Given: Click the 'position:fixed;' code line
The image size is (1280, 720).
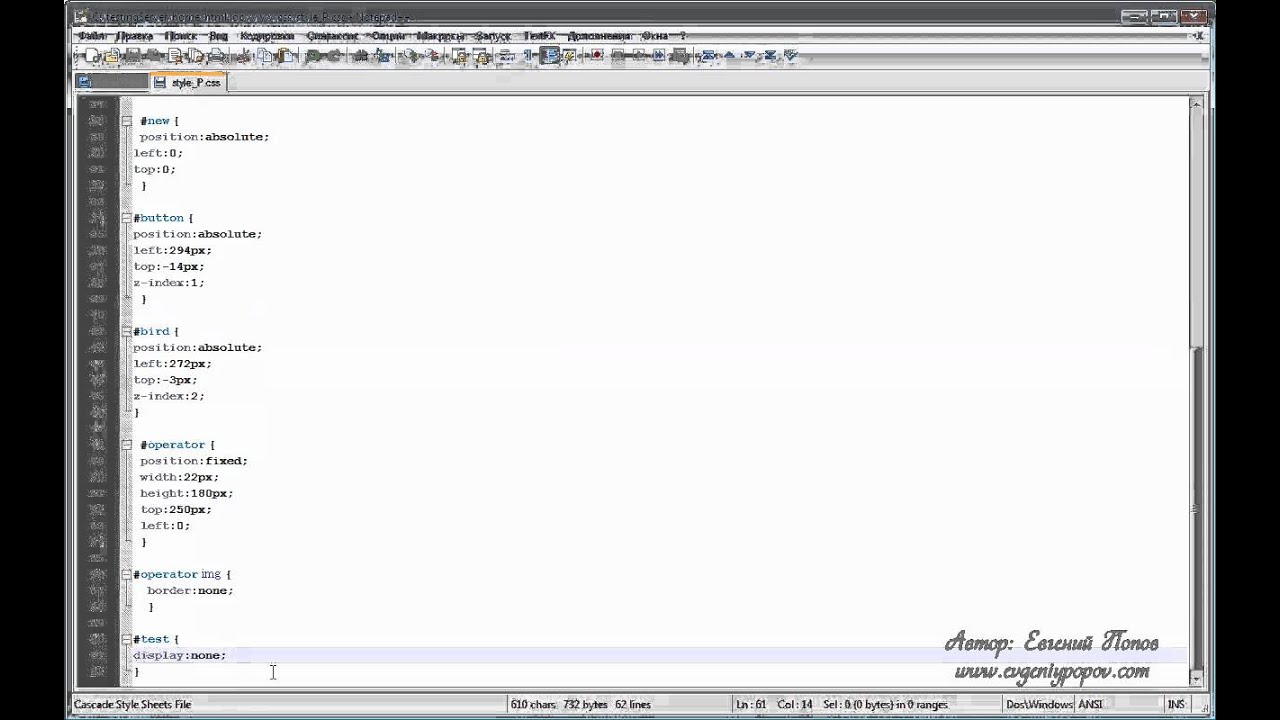Looking at the screenshot, I should [193, 461].
